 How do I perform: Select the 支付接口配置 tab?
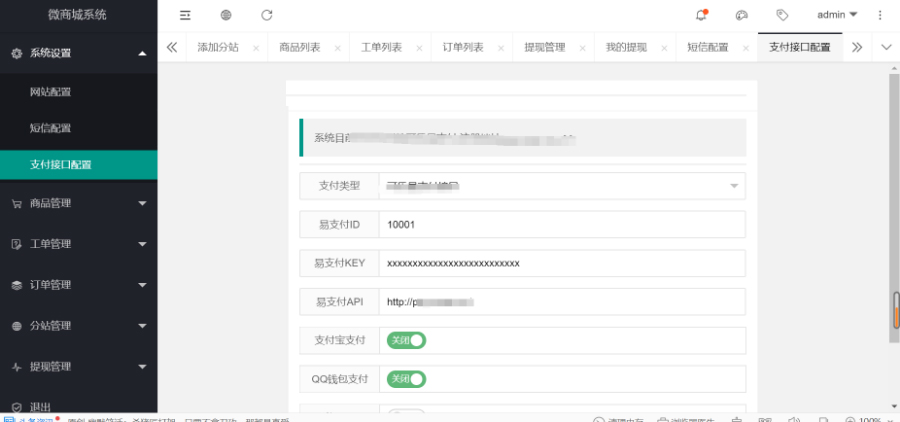coord(800,48)
